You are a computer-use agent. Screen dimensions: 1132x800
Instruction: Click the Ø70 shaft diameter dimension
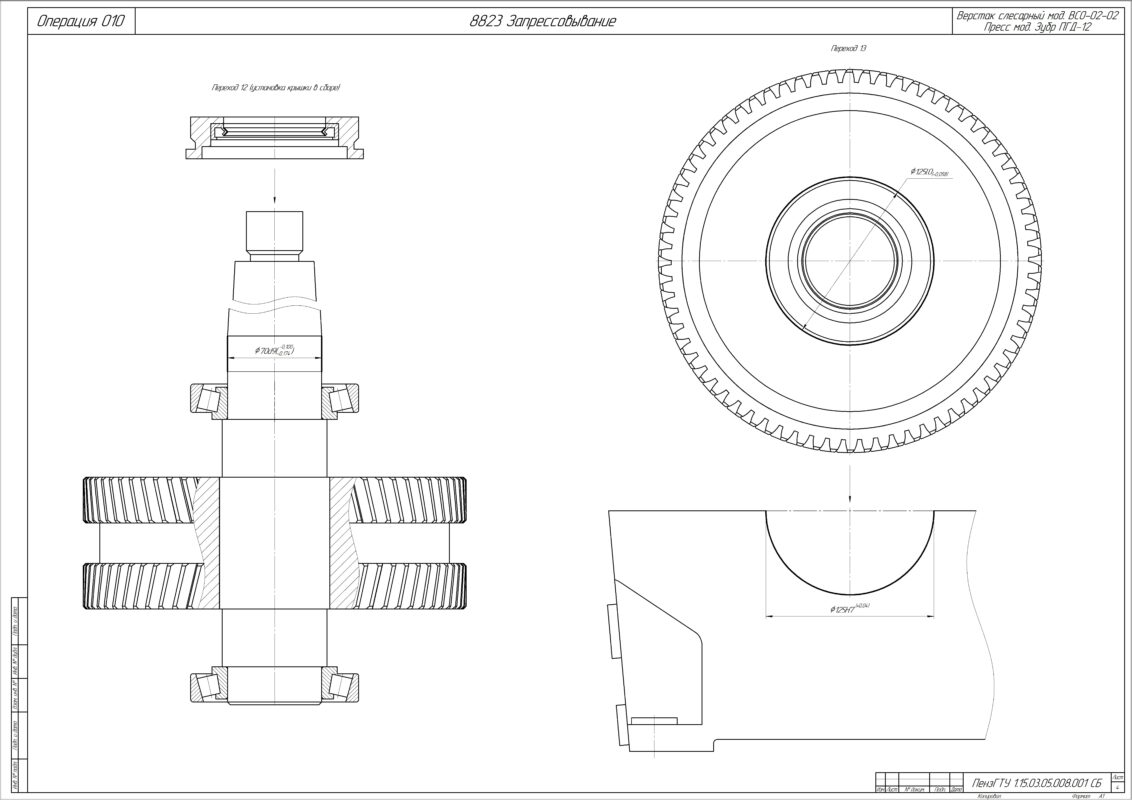point(276,350)
